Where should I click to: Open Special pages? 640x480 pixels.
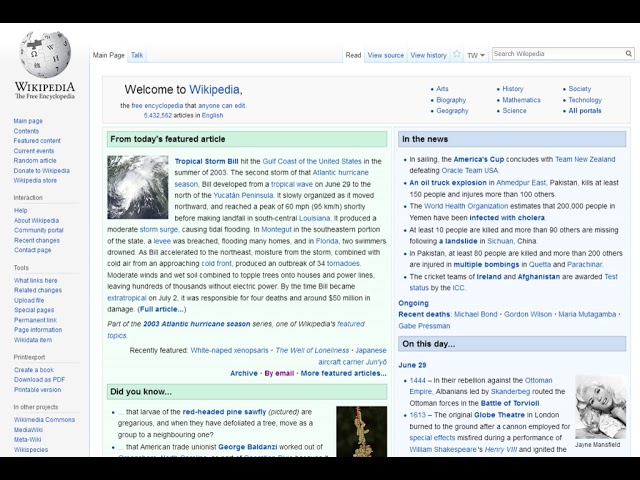(x=34, y=310)
